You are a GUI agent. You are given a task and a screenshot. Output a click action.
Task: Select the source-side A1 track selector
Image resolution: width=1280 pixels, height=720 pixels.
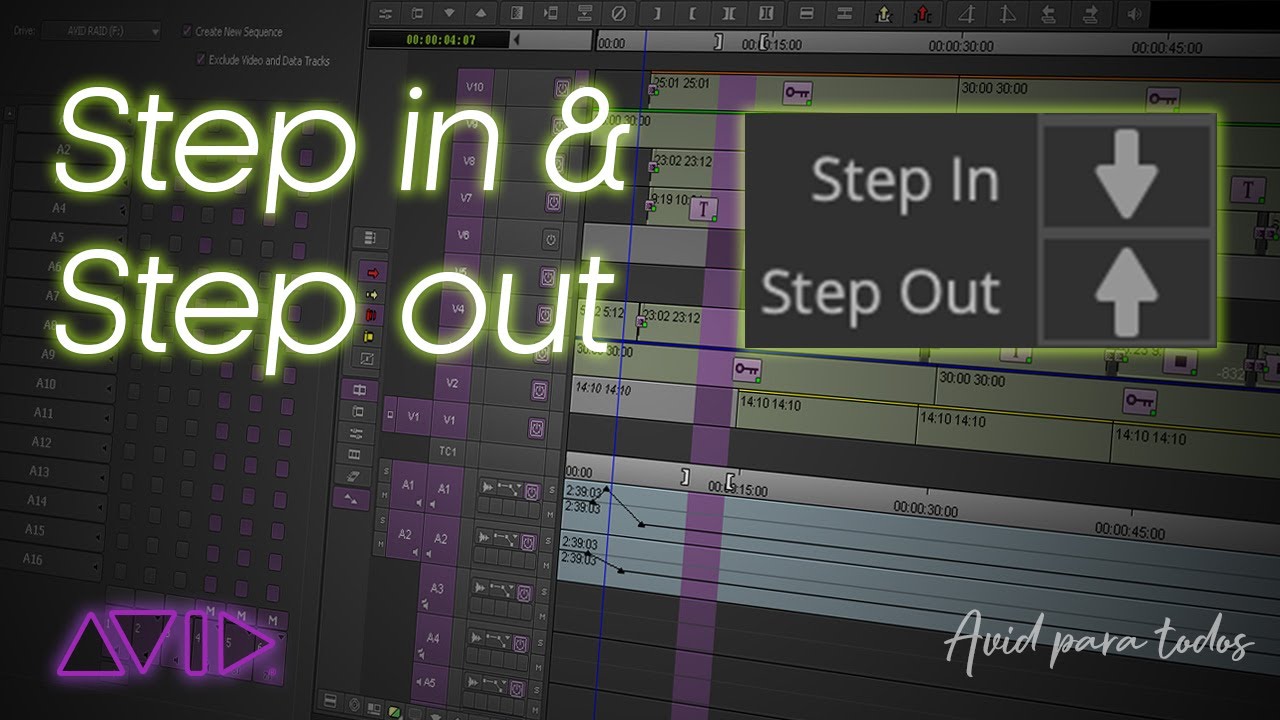pyautogui.click(x=408, y=485)
